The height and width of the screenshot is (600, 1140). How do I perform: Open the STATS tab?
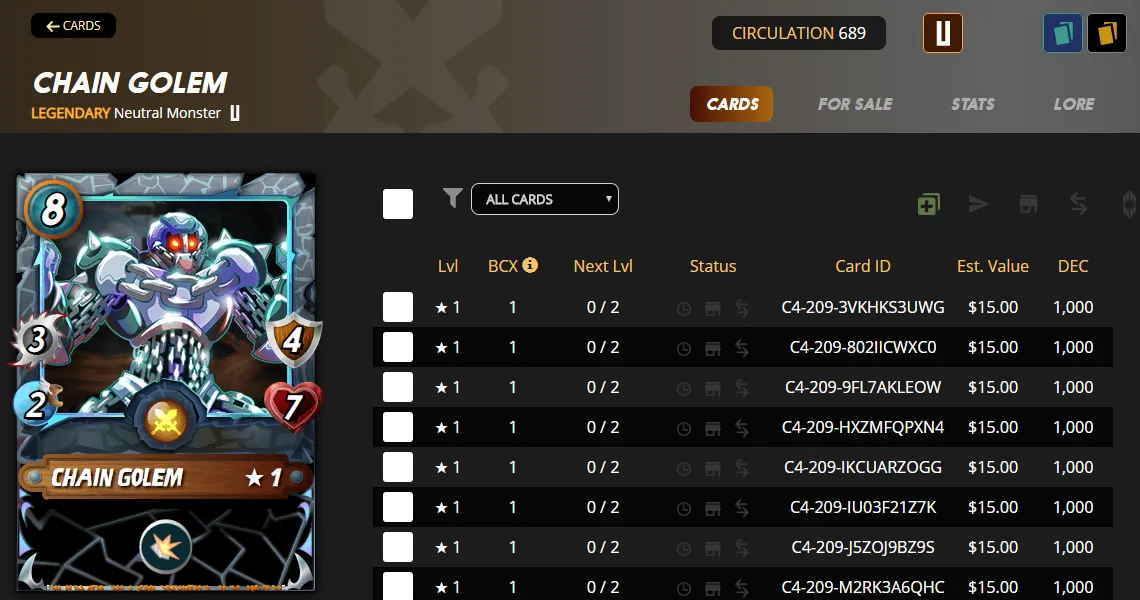point(973,104)
